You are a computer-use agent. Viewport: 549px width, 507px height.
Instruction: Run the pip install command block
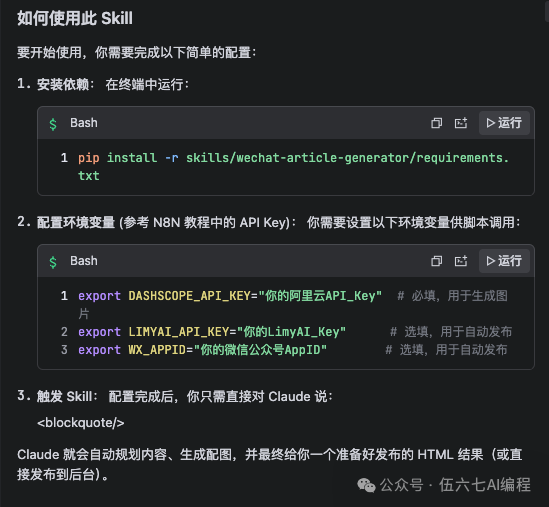(504, 123)
